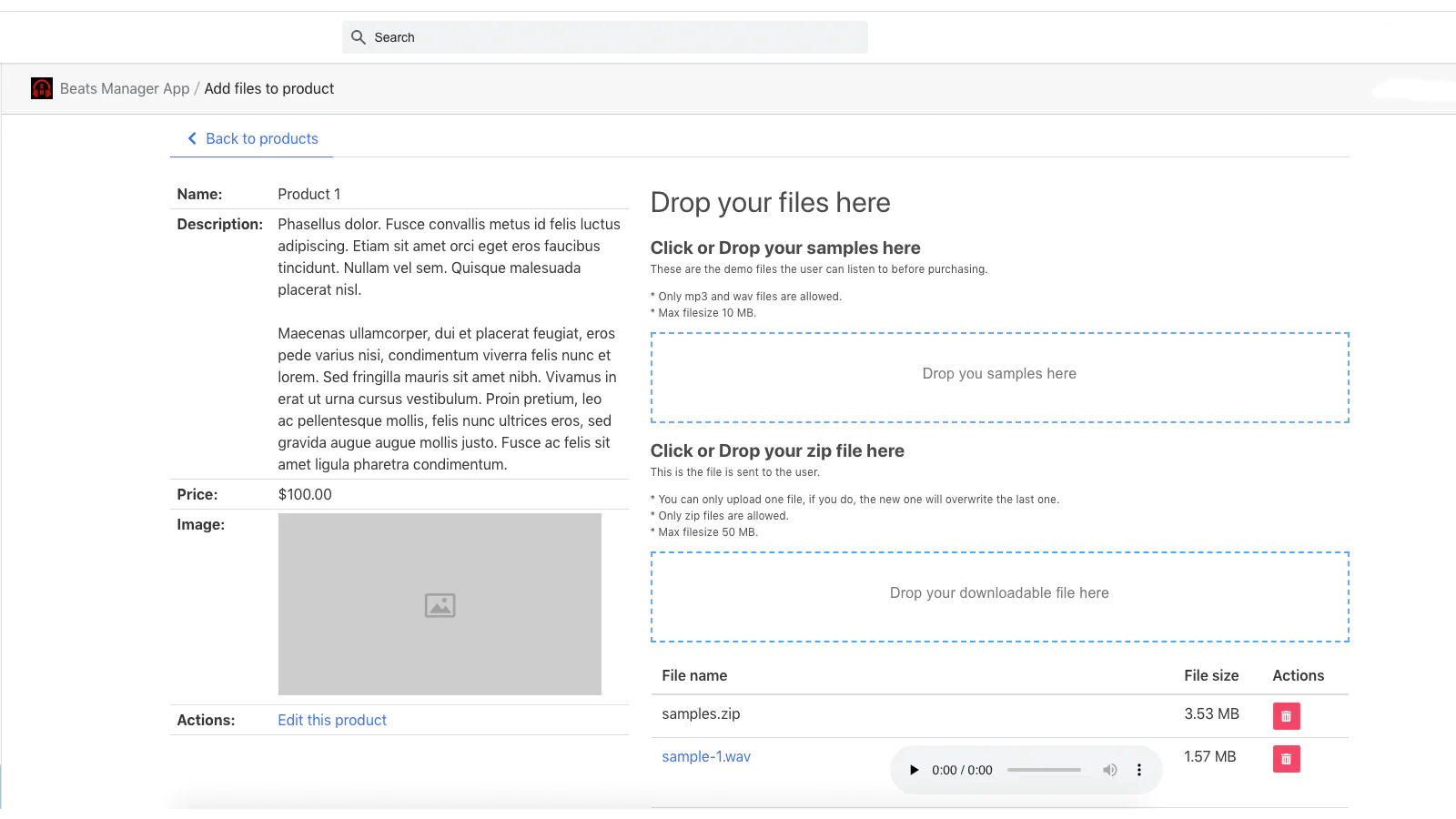Click the search magnifier icon
Image resolution: width=1456 pixels, height=819 pixels.
tap(359, 37)
